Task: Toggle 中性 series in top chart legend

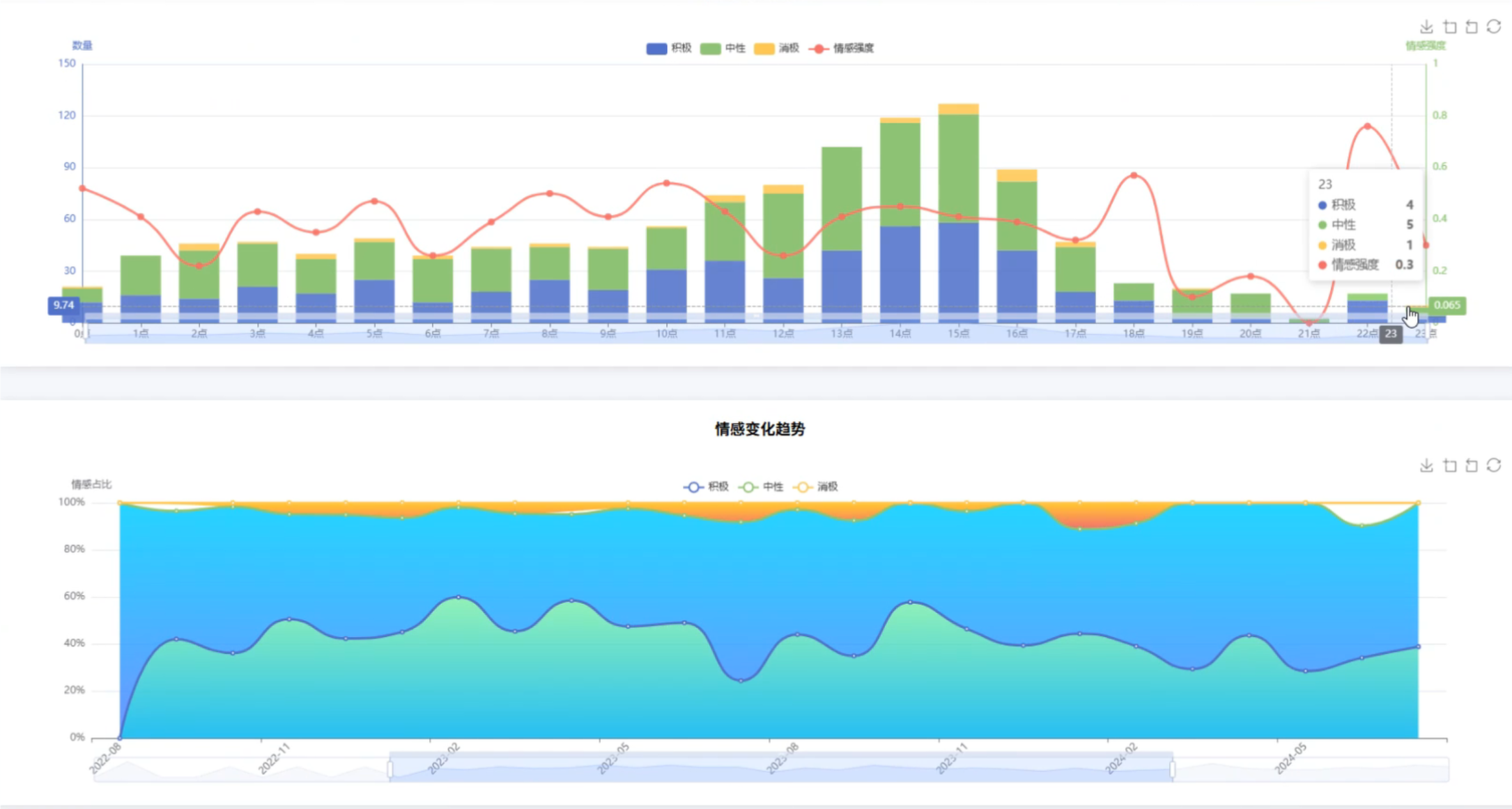Action: [723, 48]
